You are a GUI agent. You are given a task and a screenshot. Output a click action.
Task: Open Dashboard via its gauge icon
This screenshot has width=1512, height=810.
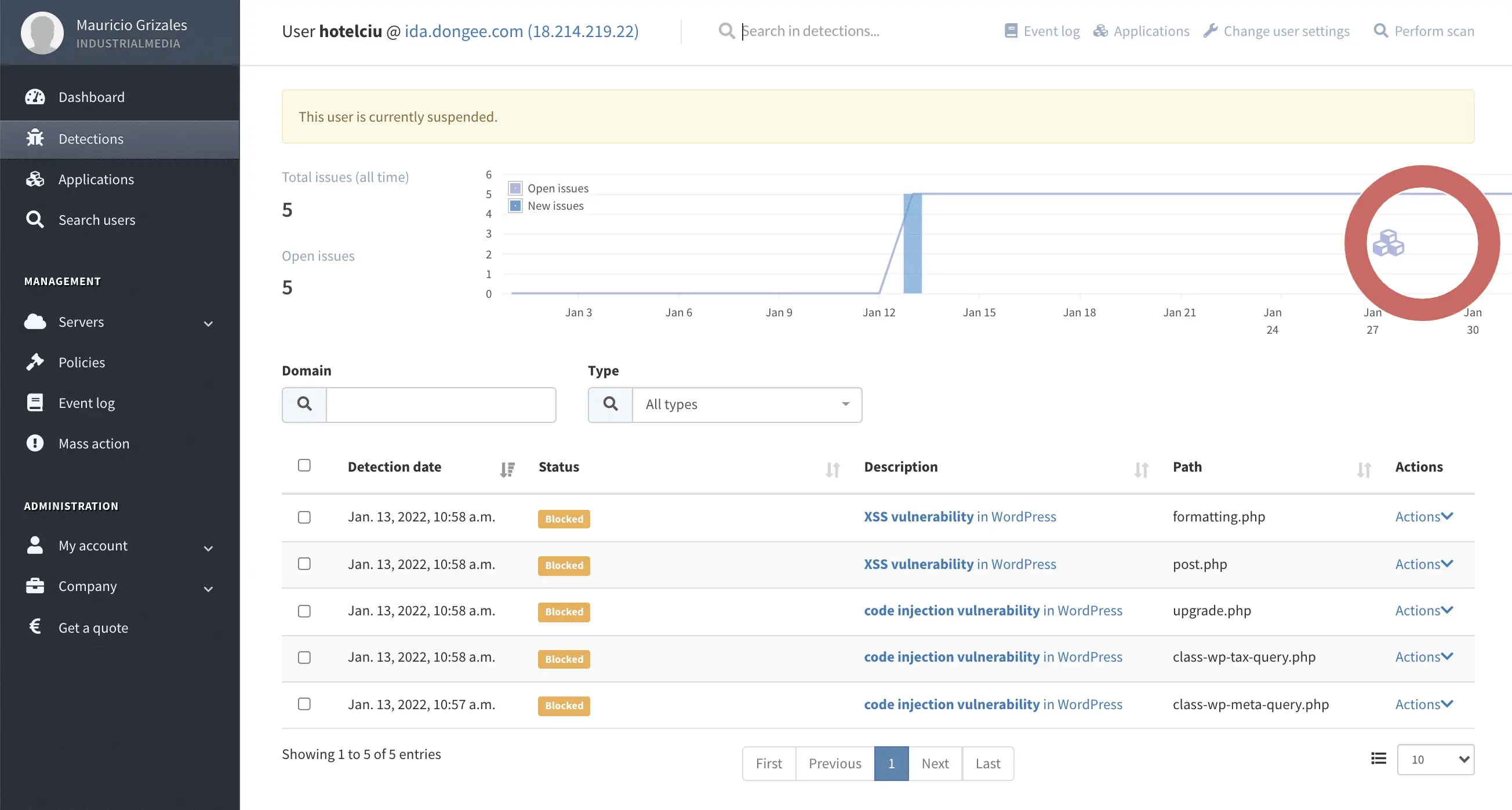pos(35,97)
